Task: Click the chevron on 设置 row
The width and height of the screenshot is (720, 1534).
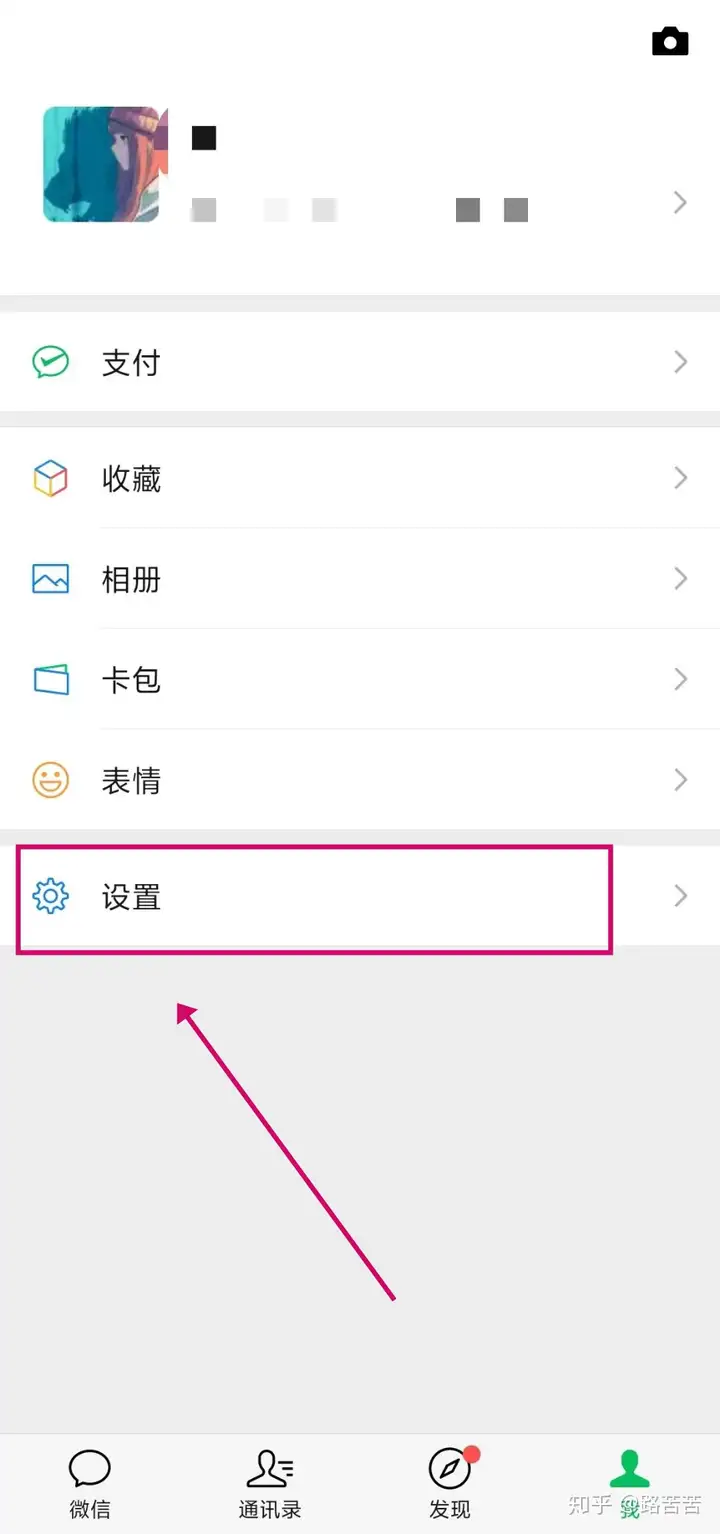Action: click(681, 895)
